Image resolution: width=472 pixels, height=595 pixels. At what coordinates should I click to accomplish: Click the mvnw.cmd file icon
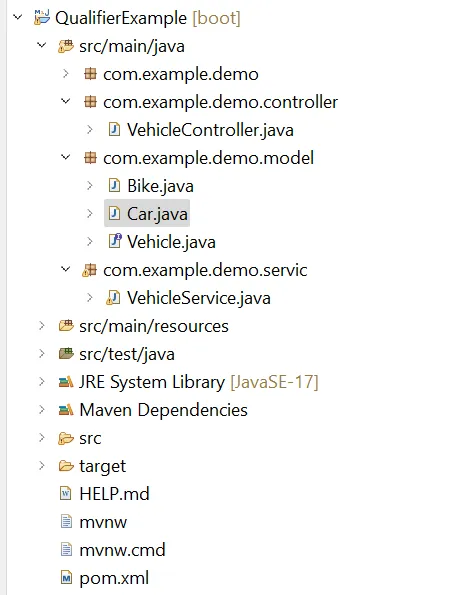pyautogui.click(x=66, y=549)
